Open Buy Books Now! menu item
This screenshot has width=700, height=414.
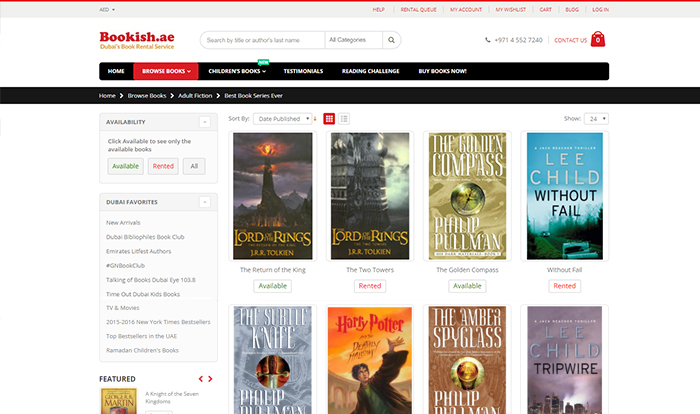click(x=442, y=71)
